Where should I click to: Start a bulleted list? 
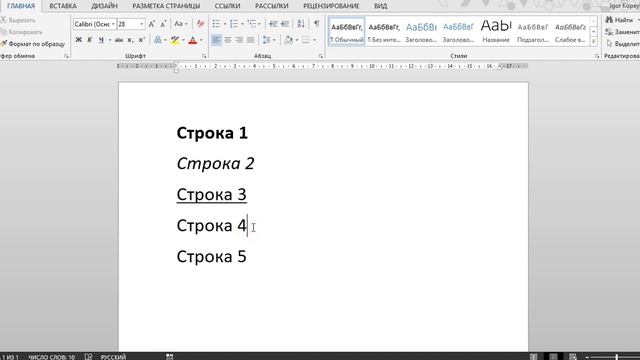pyautogui.click(x=216, y=24)
